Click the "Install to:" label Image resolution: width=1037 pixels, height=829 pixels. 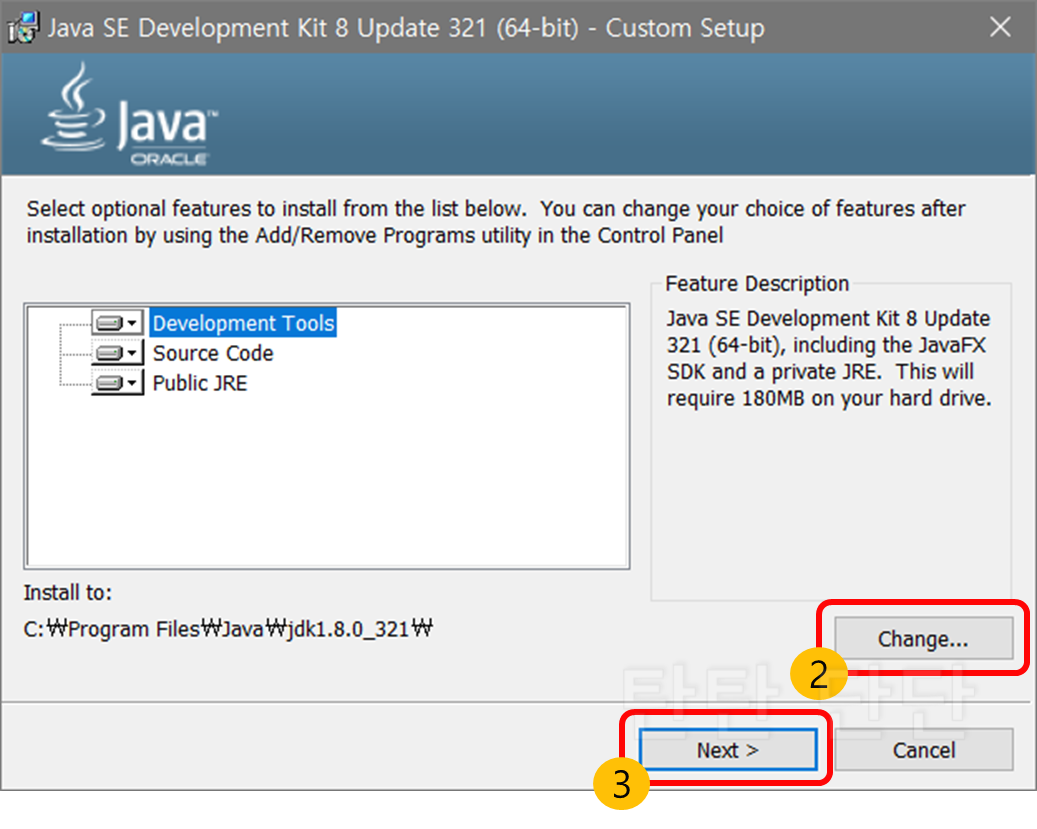tap(67, 592)
